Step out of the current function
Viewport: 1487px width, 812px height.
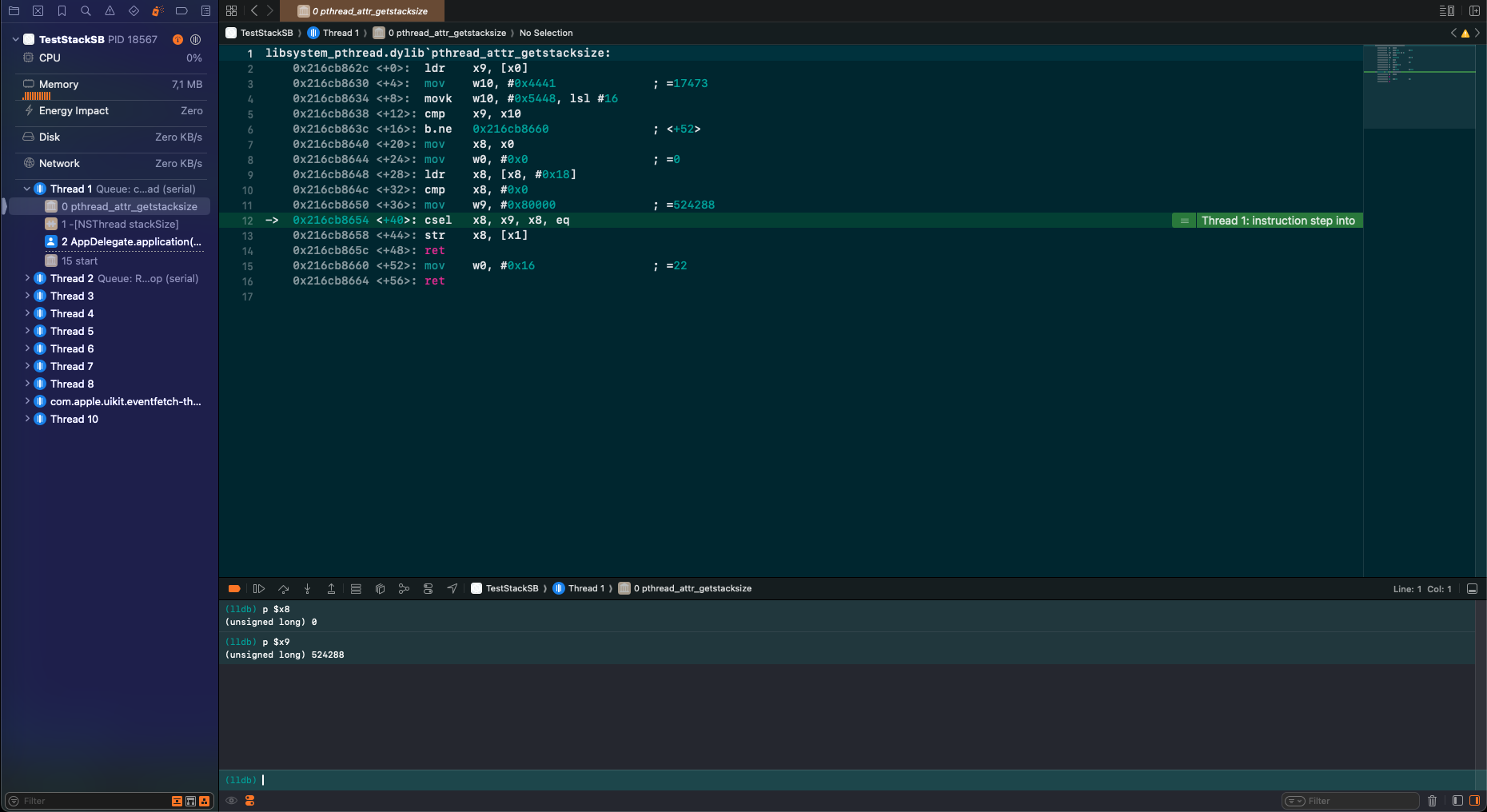pyautogui.click(x=331, y=588)
